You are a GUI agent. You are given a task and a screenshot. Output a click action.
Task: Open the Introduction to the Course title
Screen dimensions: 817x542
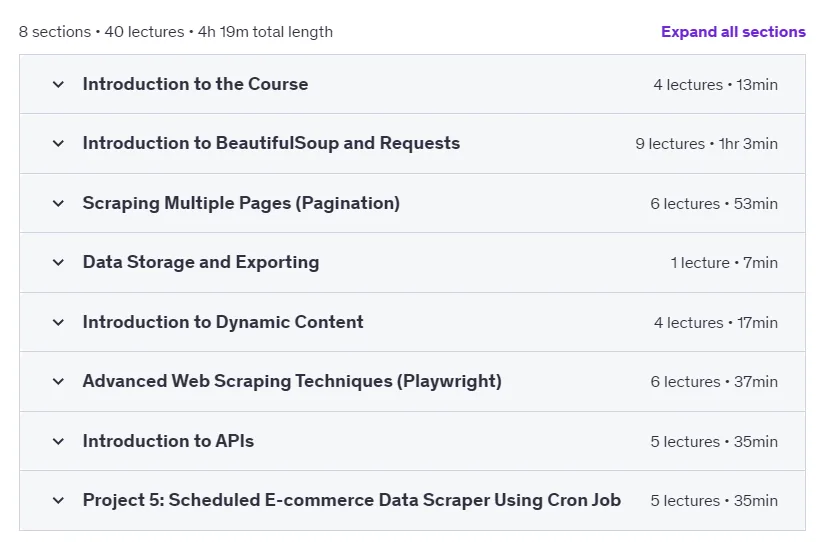click(x=195, y=84)
